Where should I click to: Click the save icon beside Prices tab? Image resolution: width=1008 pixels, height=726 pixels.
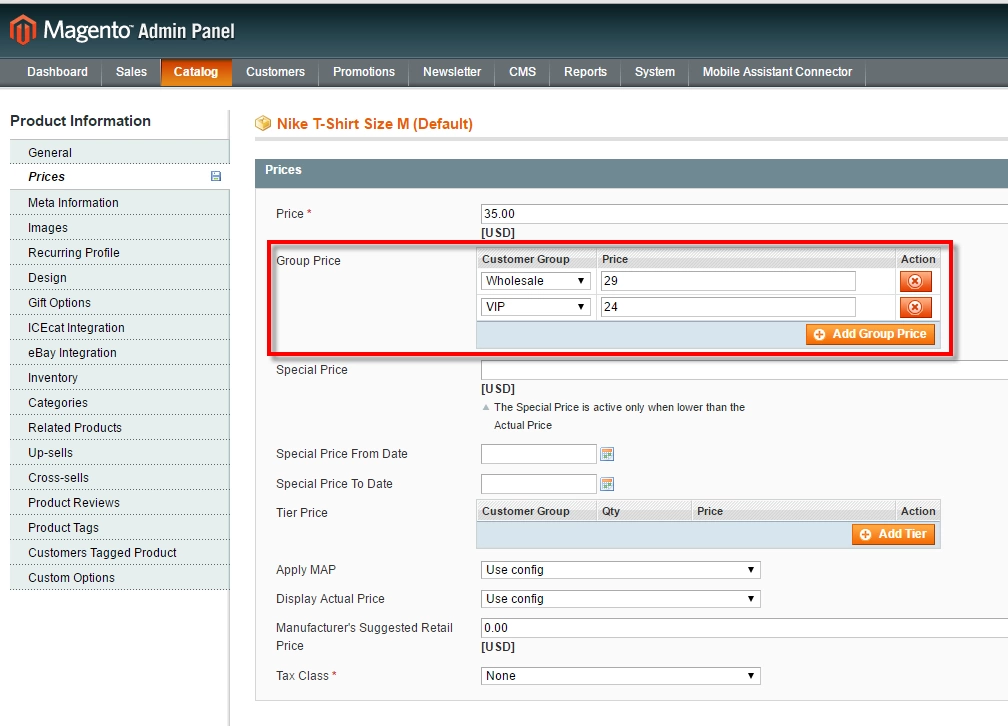point(216,176)
